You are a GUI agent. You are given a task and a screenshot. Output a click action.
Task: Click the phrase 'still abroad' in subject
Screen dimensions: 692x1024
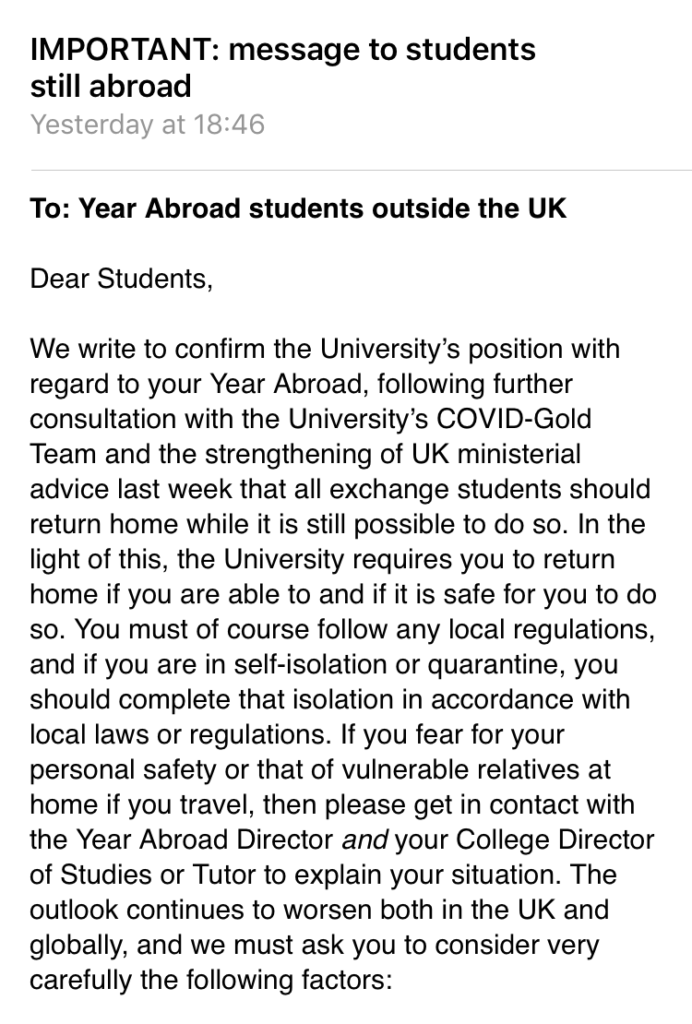click(x=111, y=87)
